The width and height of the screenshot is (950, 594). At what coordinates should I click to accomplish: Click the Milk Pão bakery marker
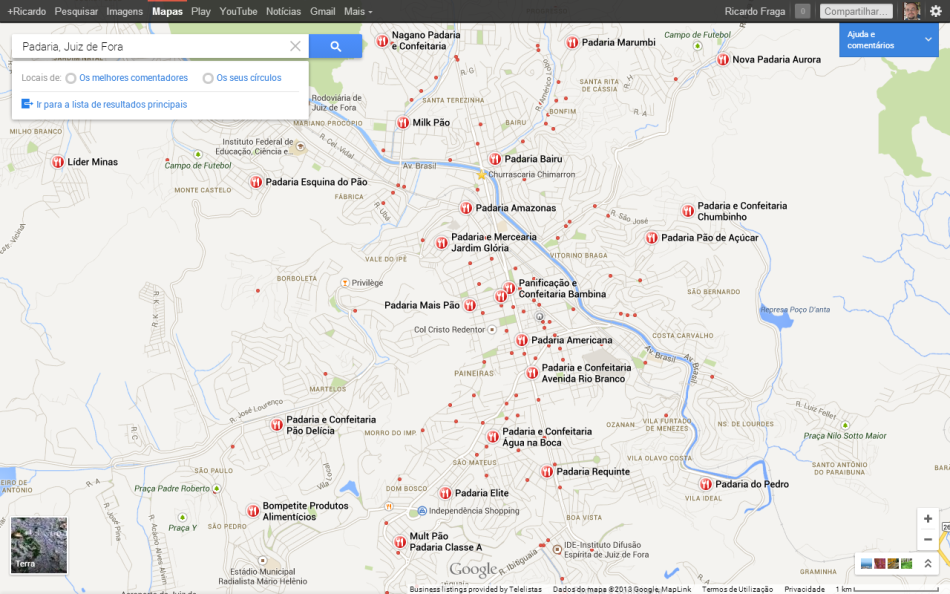(x=402, y=122)
